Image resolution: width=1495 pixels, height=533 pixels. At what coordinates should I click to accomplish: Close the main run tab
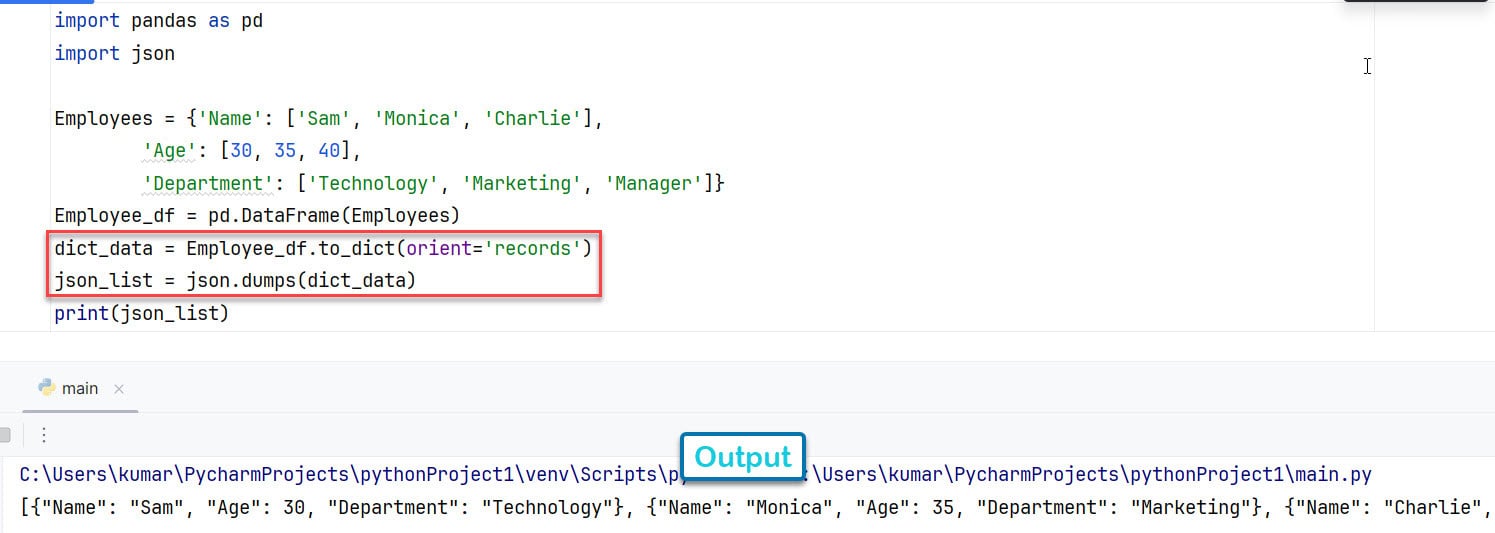[x=119, y=389]
